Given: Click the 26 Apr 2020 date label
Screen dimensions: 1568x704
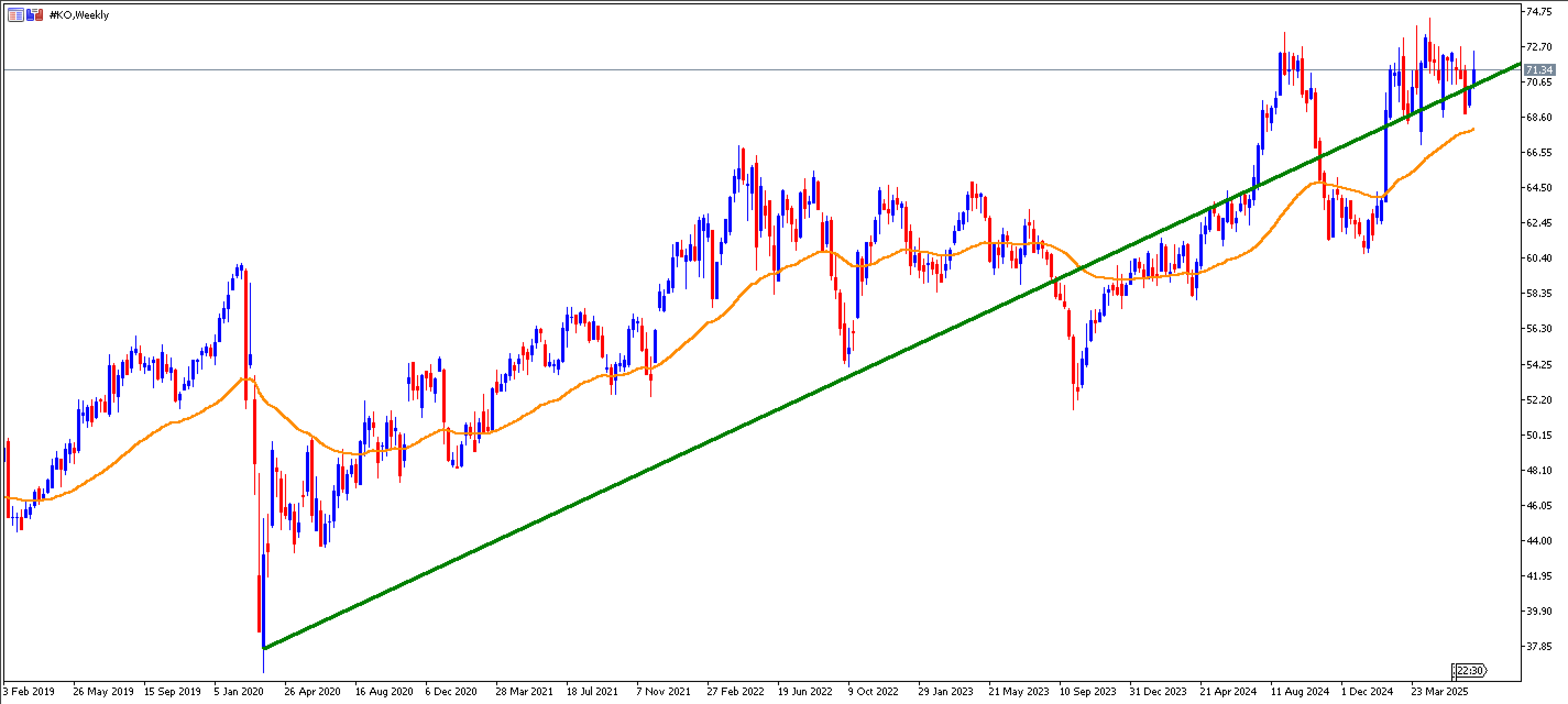Looking at the screenshot, I should (312, 692).
